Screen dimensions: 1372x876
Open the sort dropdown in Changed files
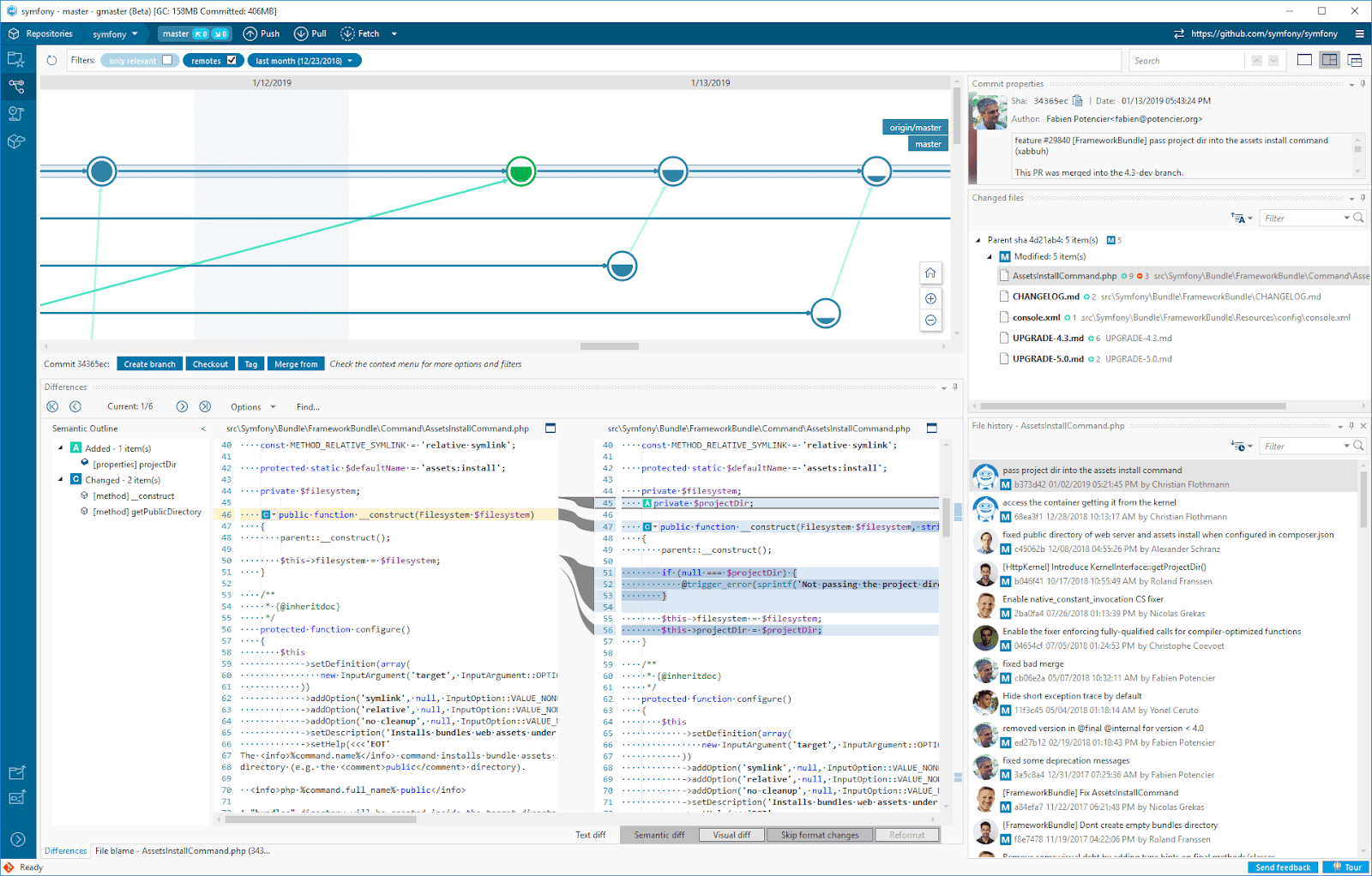click(1242, 219)
